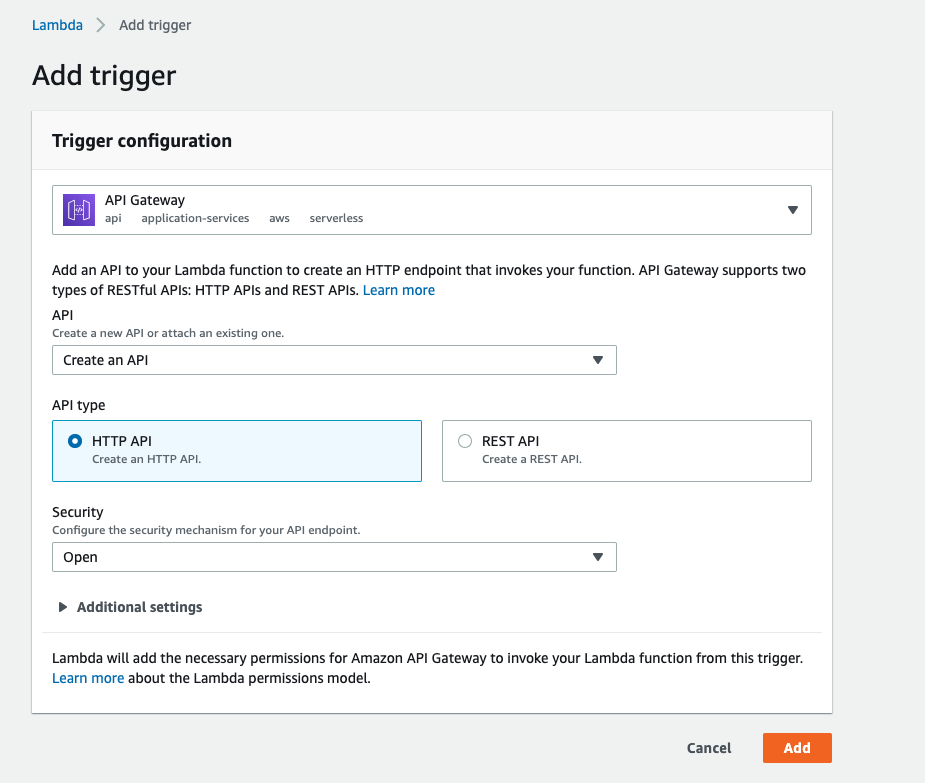Image resolution: width=925 pixels, height=783 pixels.
Task: Go to Lambda in the breadcrumb
Action: (x=57, y=25)
